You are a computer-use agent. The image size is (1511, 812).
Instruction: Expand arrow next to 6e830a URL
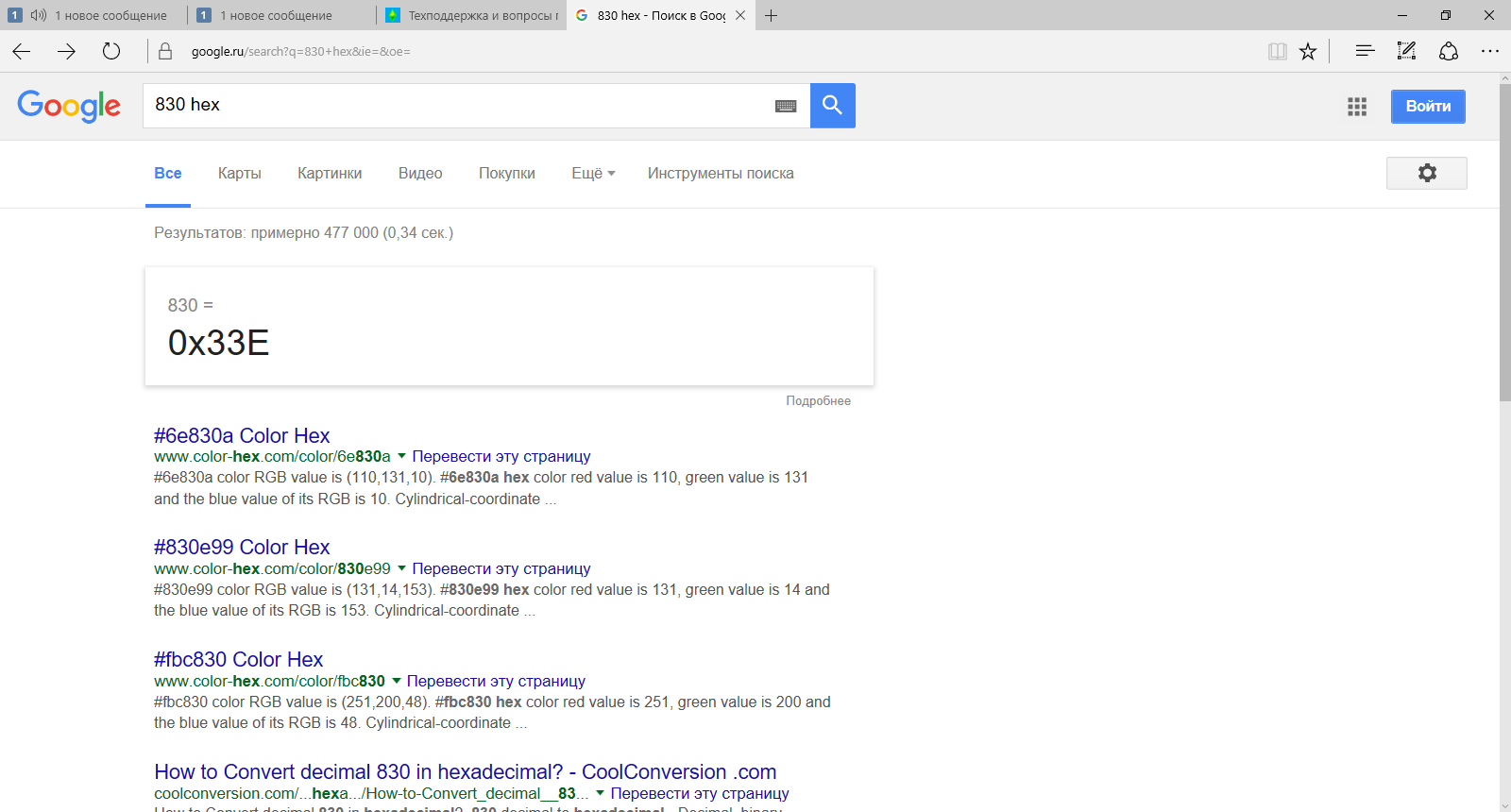(x=401, y=457)
